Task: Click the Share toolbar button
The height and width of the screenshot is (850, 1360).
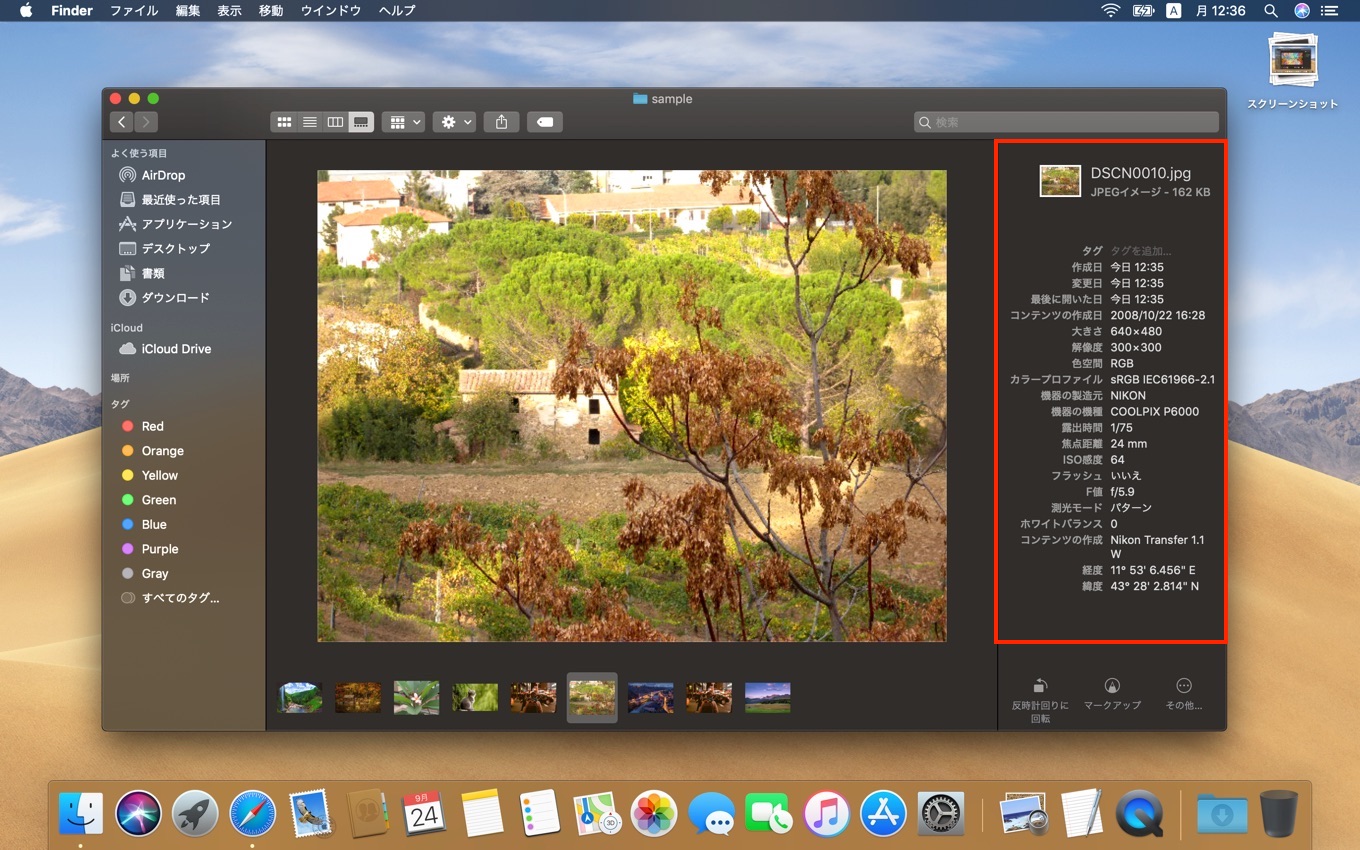Action: (x=501, y=122)
